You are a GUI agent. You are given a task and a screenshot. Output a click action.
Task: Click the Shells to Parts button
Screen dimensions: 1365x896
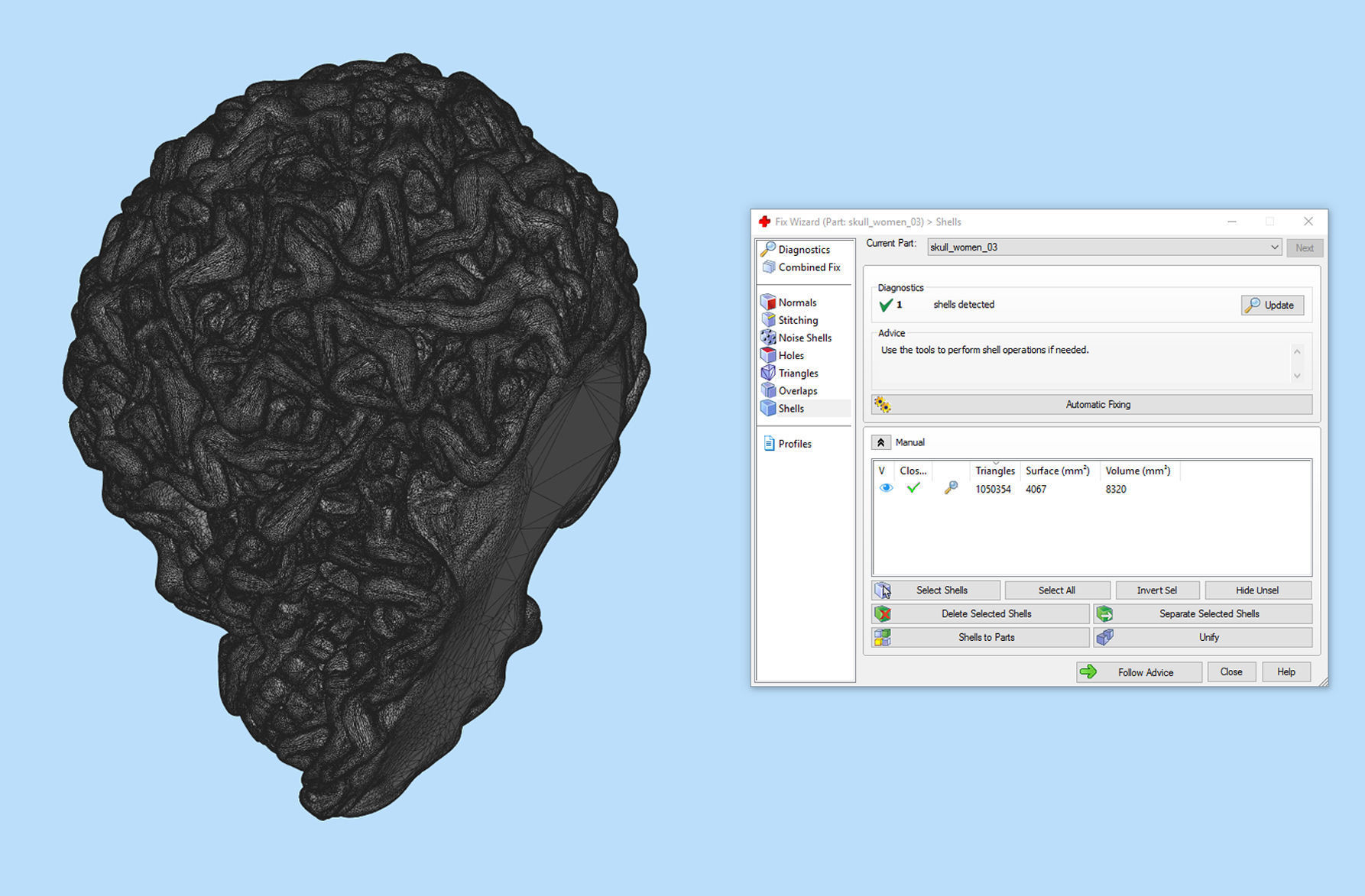(x=981, y=637)
